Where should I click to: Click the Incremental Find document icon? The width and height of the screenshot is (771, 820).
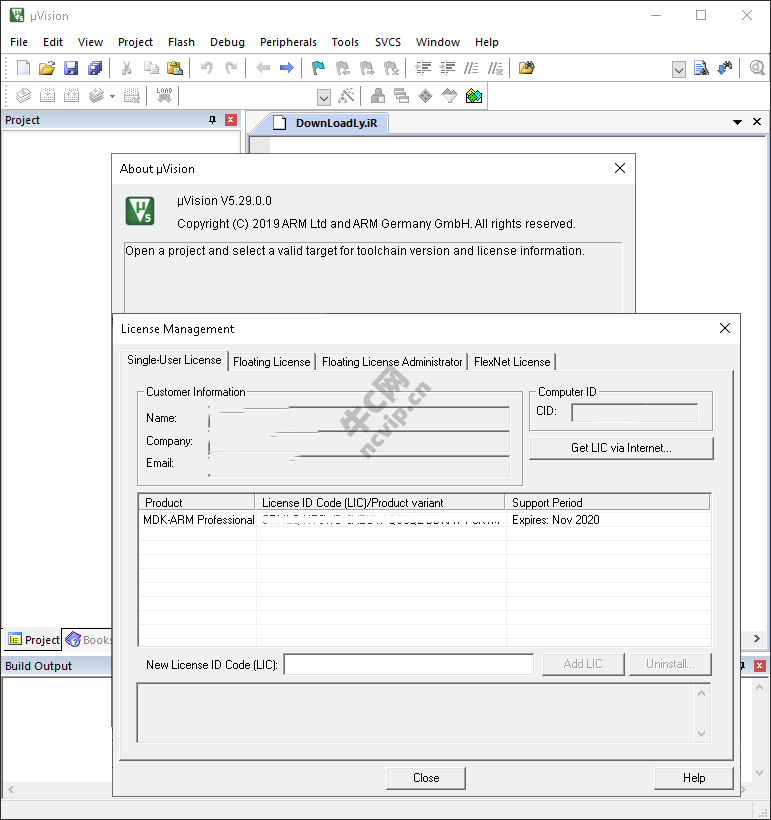(701, 68)
